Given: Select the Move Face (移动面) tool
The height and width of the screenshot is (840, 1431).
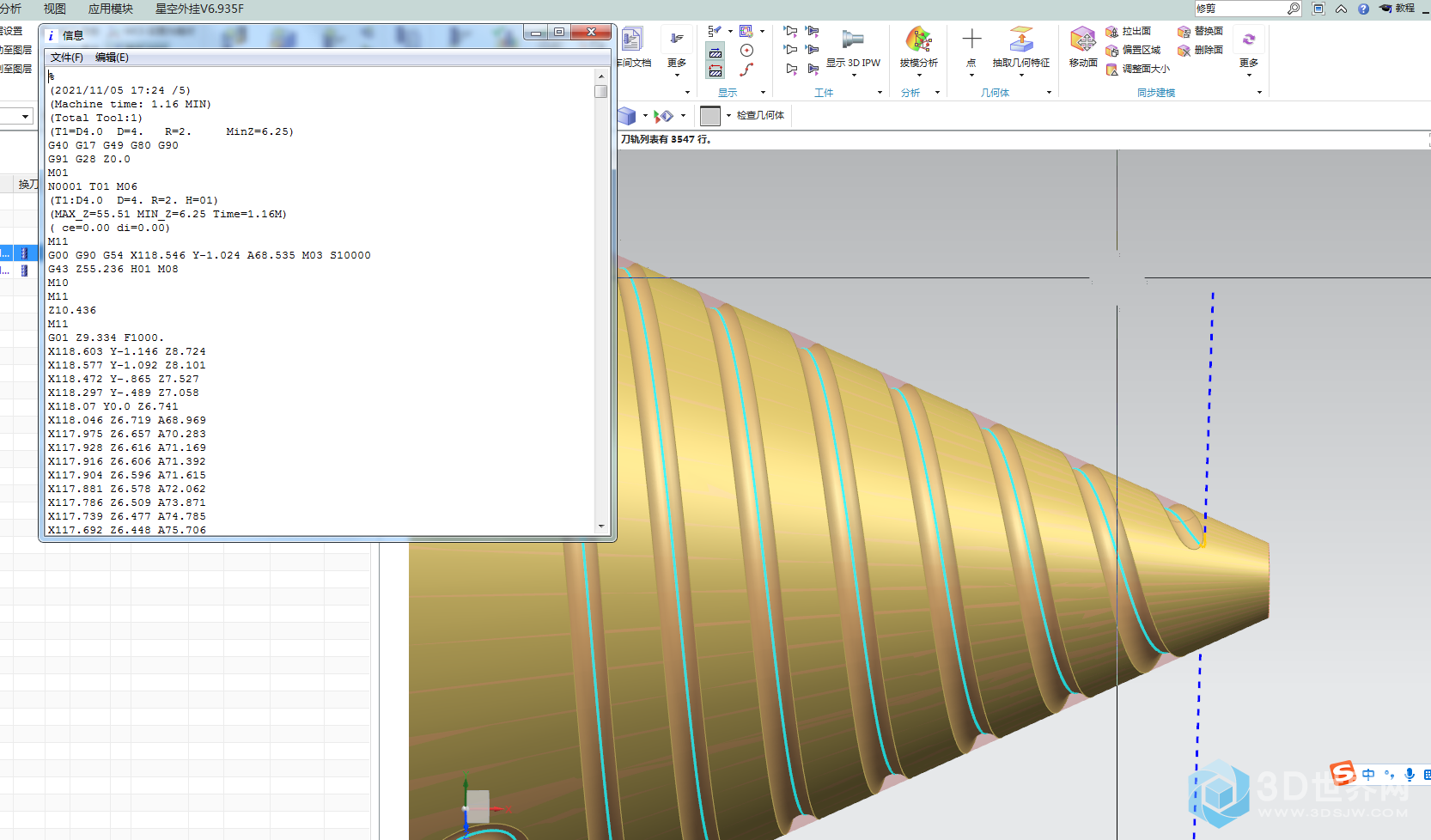Looking at the screenshot, I should [1083, 47].
